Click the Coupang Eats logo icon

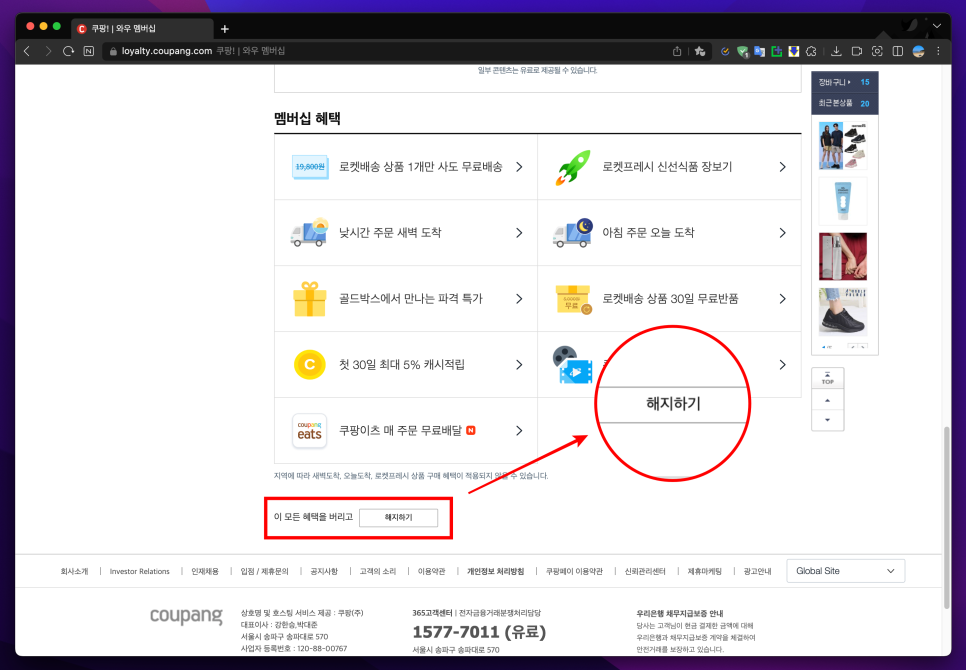pyautogui.click(x=309, y=430)
